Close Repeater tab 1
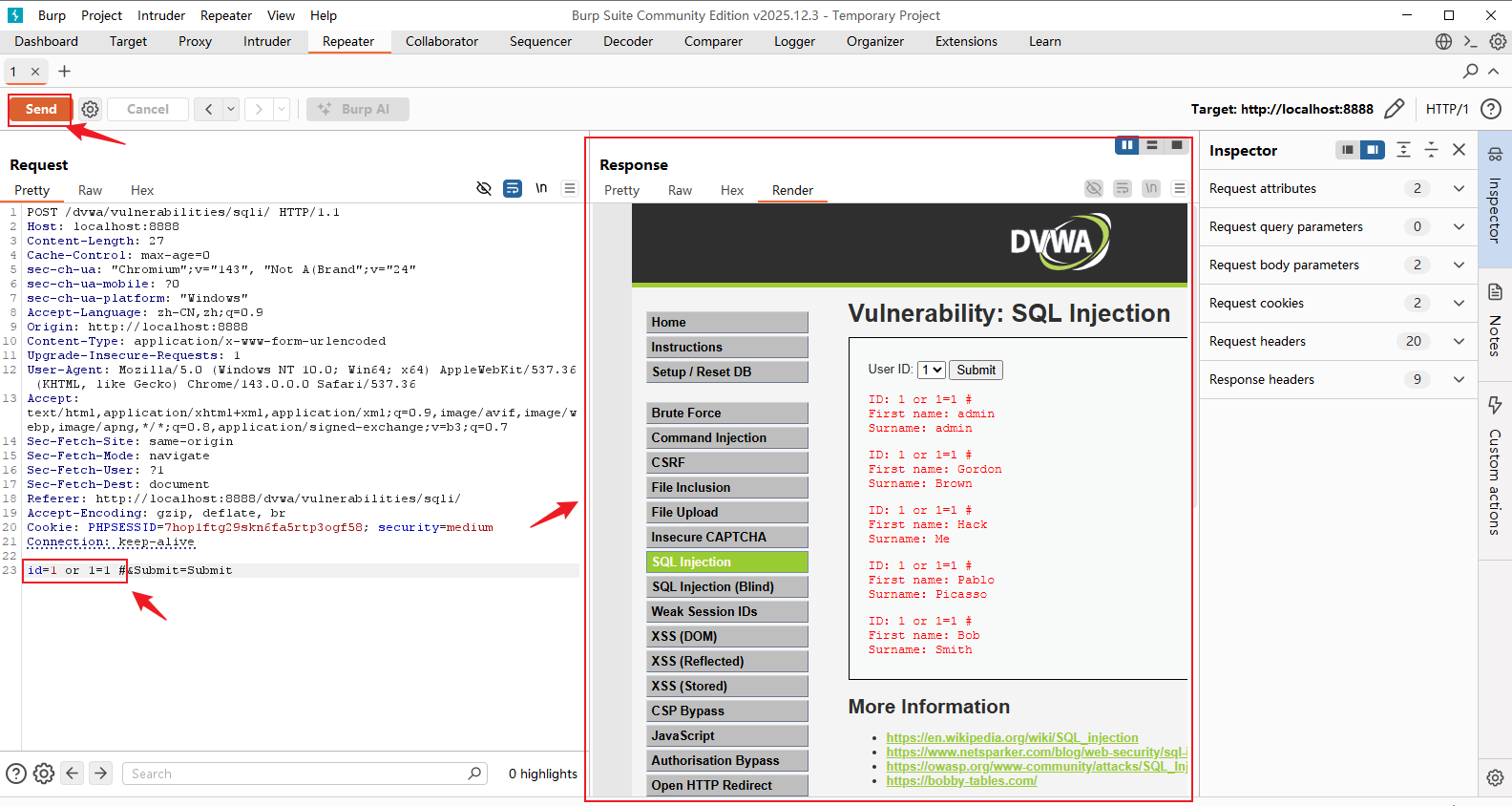This screenshot has height=806, width=1512. (35, 72)
